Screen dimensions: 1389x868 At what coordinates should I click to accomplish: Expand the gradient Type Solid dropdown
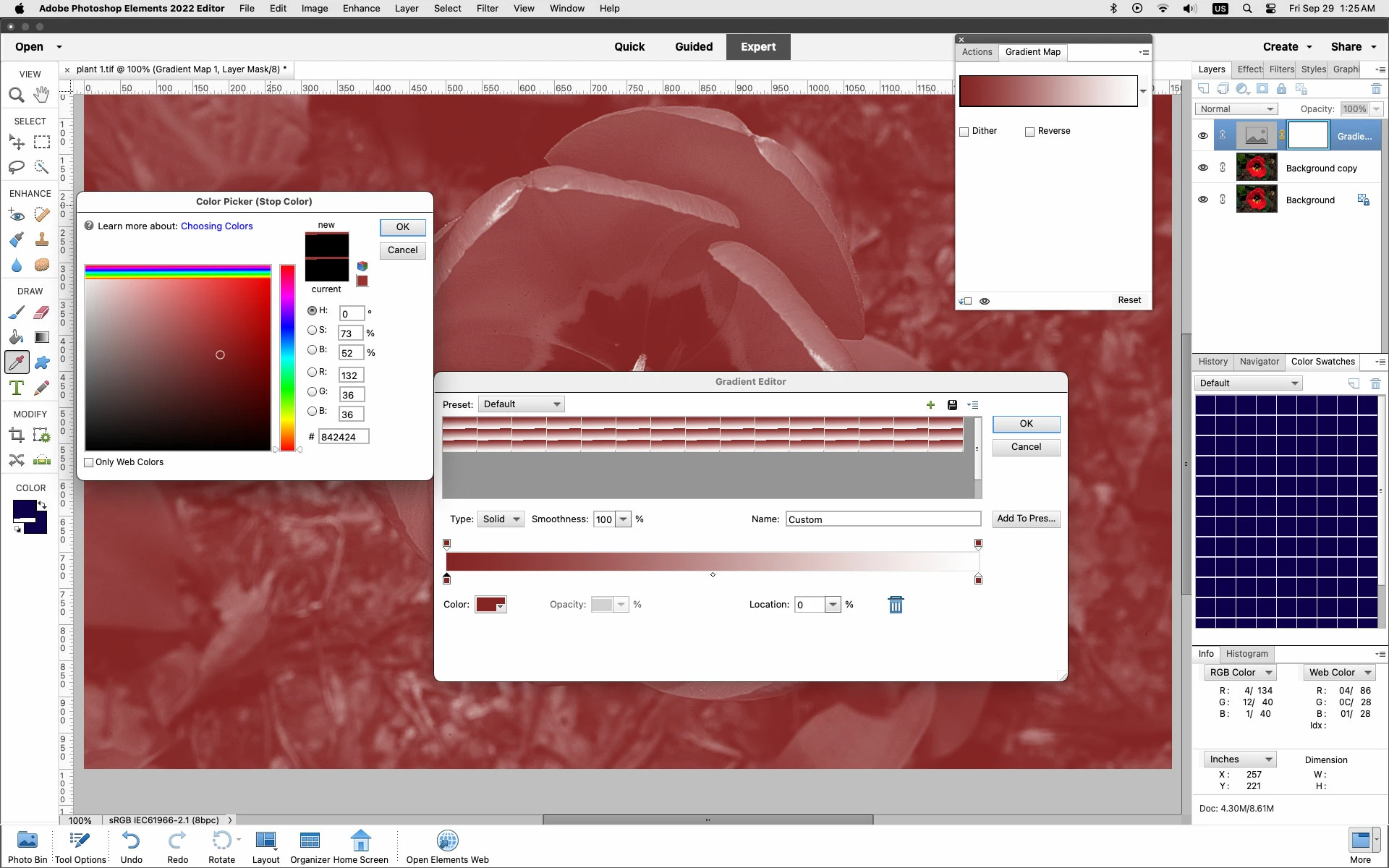point(501,519)
